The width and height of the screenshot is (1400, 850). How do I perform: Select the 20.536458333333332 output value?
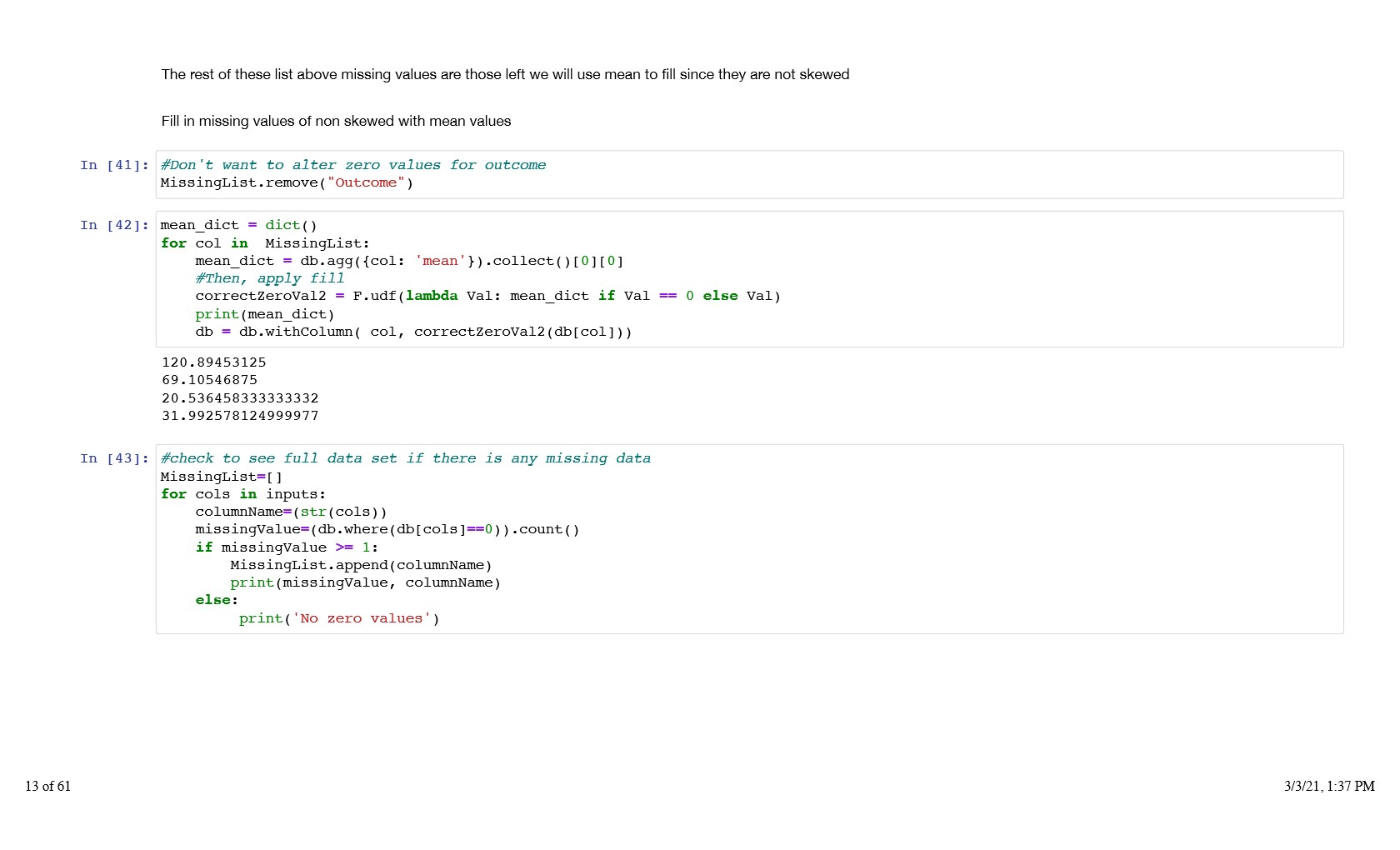coord(240,398)
